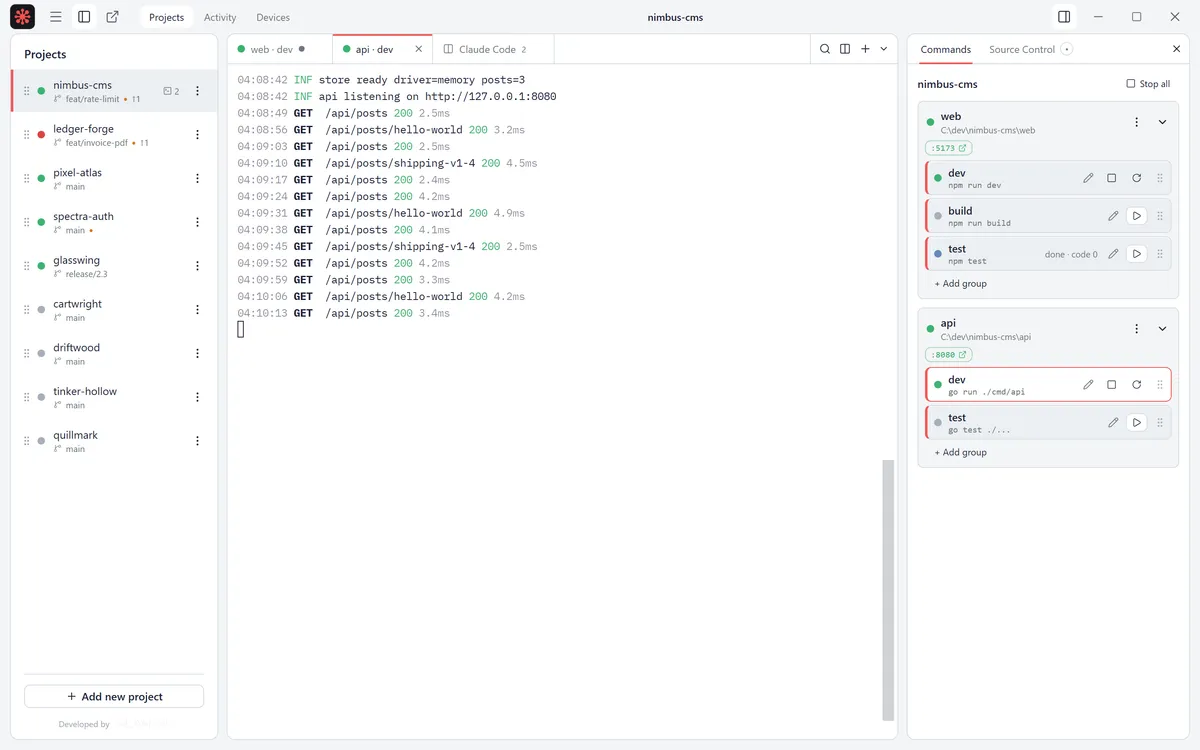Open spectra-auth project options menu
Screen dimensions: 1200x750
(x=197, y=222)
